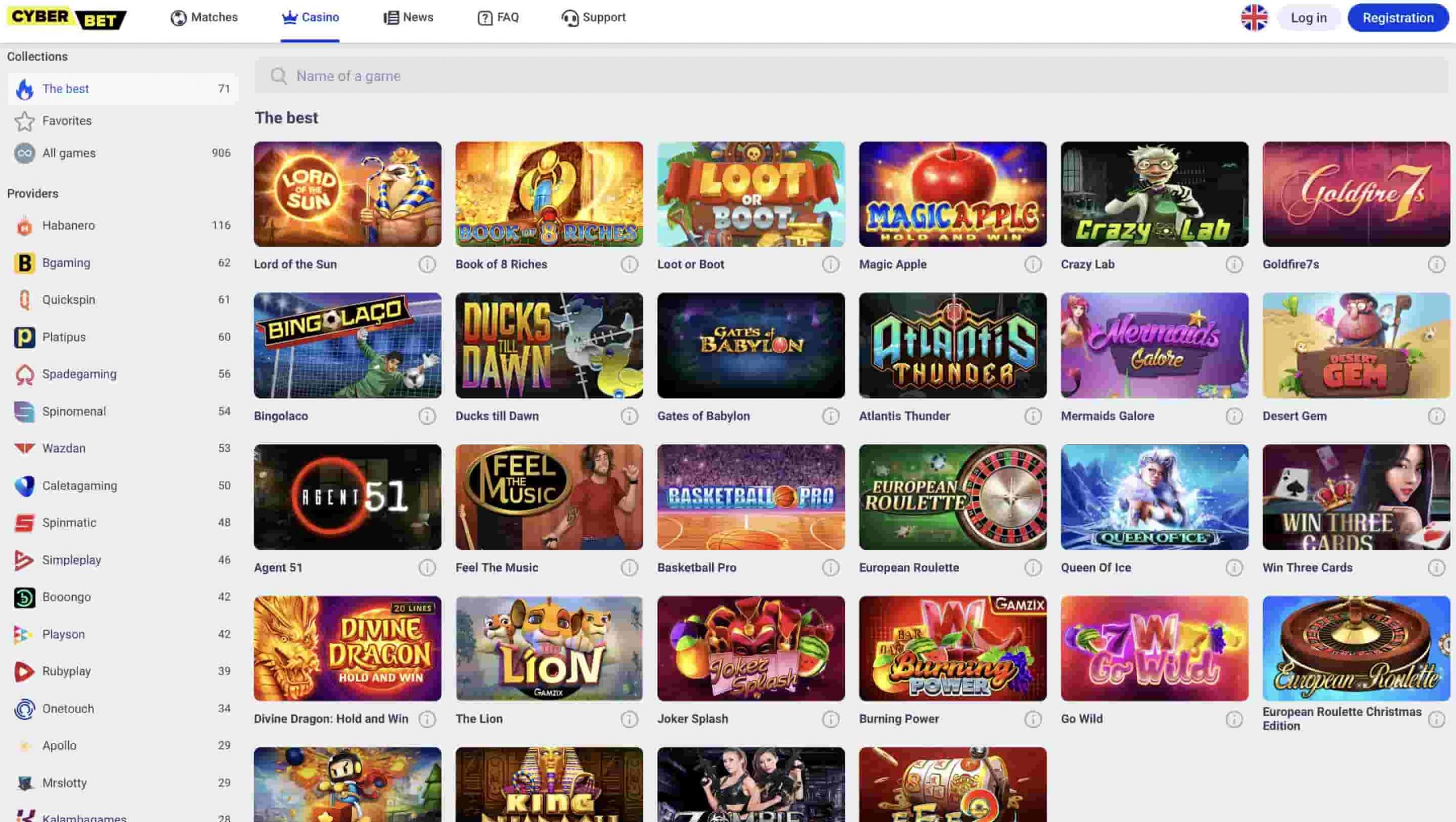The height and width of the screenshot is (822, 1456).
Task: Open Gates of Babylon info icon
Action: tap(830, 416)
